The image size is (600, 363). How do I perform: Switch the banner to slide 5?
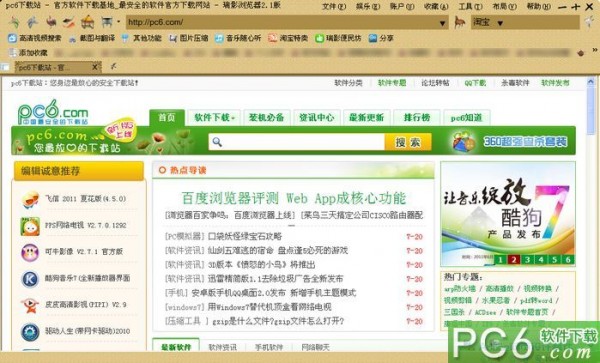pos(554,260)
